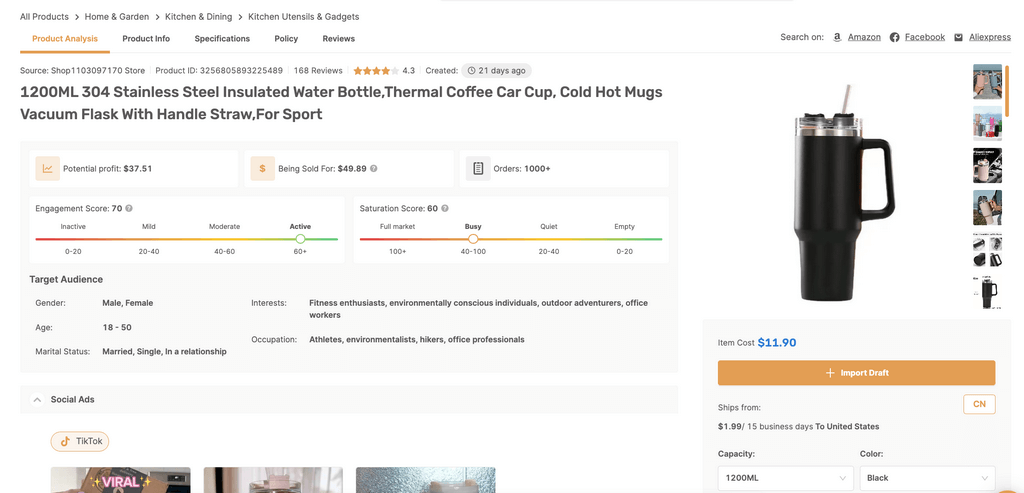The width and height of the screenshot is (1024, 493).
Task: Open the Product Analysis tab
Action: 65,39
